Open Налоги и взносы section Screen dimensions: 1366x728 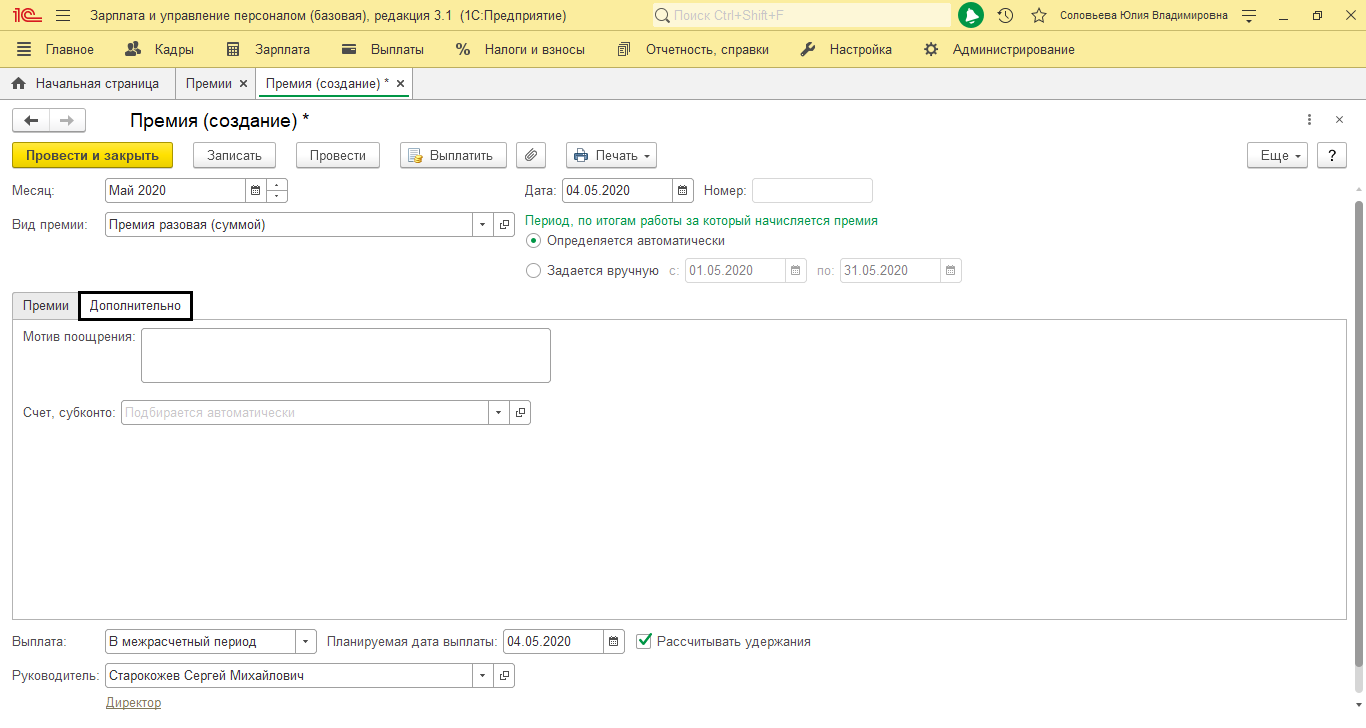[520, 49]
